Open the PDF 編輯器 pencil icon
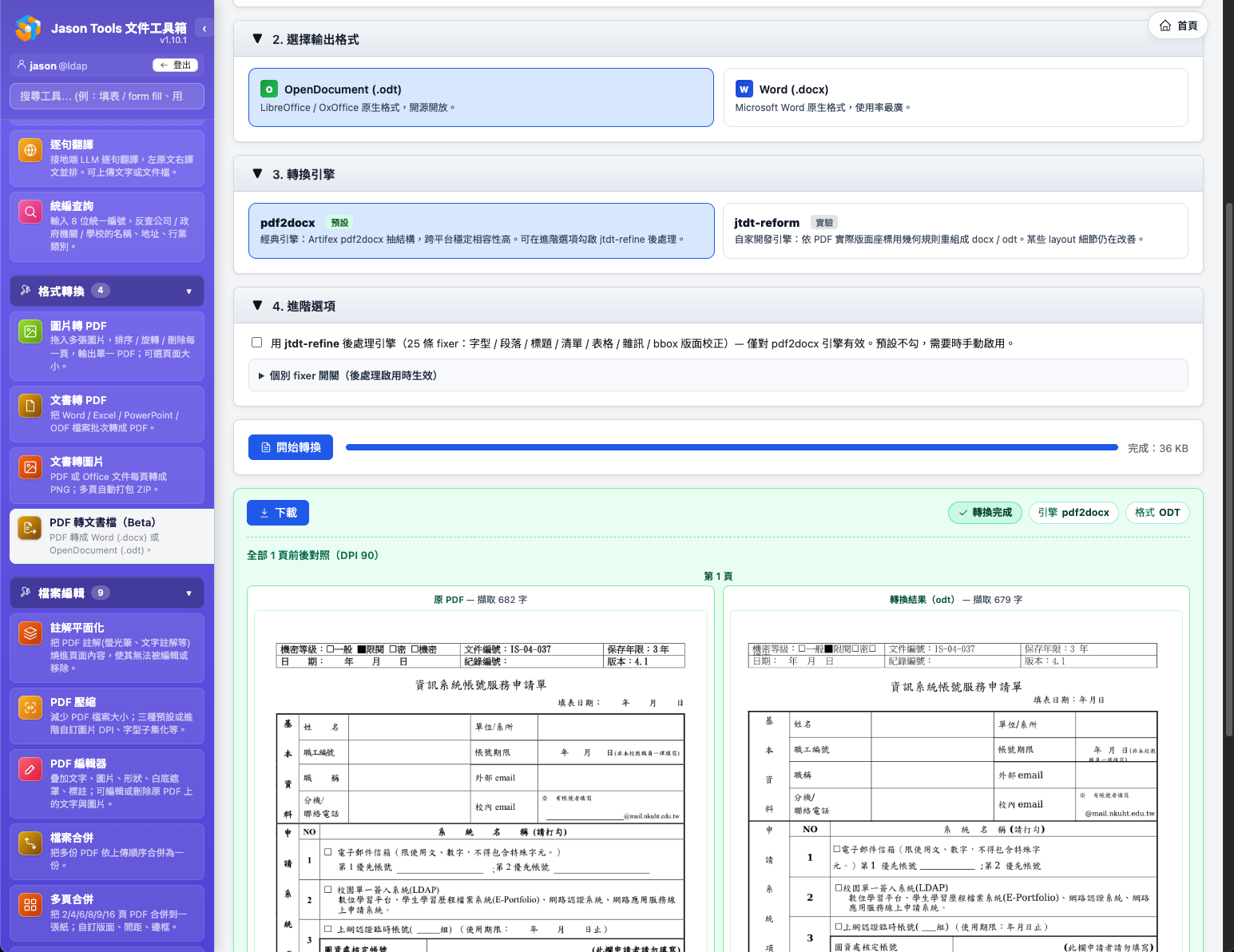 [30, 768]
